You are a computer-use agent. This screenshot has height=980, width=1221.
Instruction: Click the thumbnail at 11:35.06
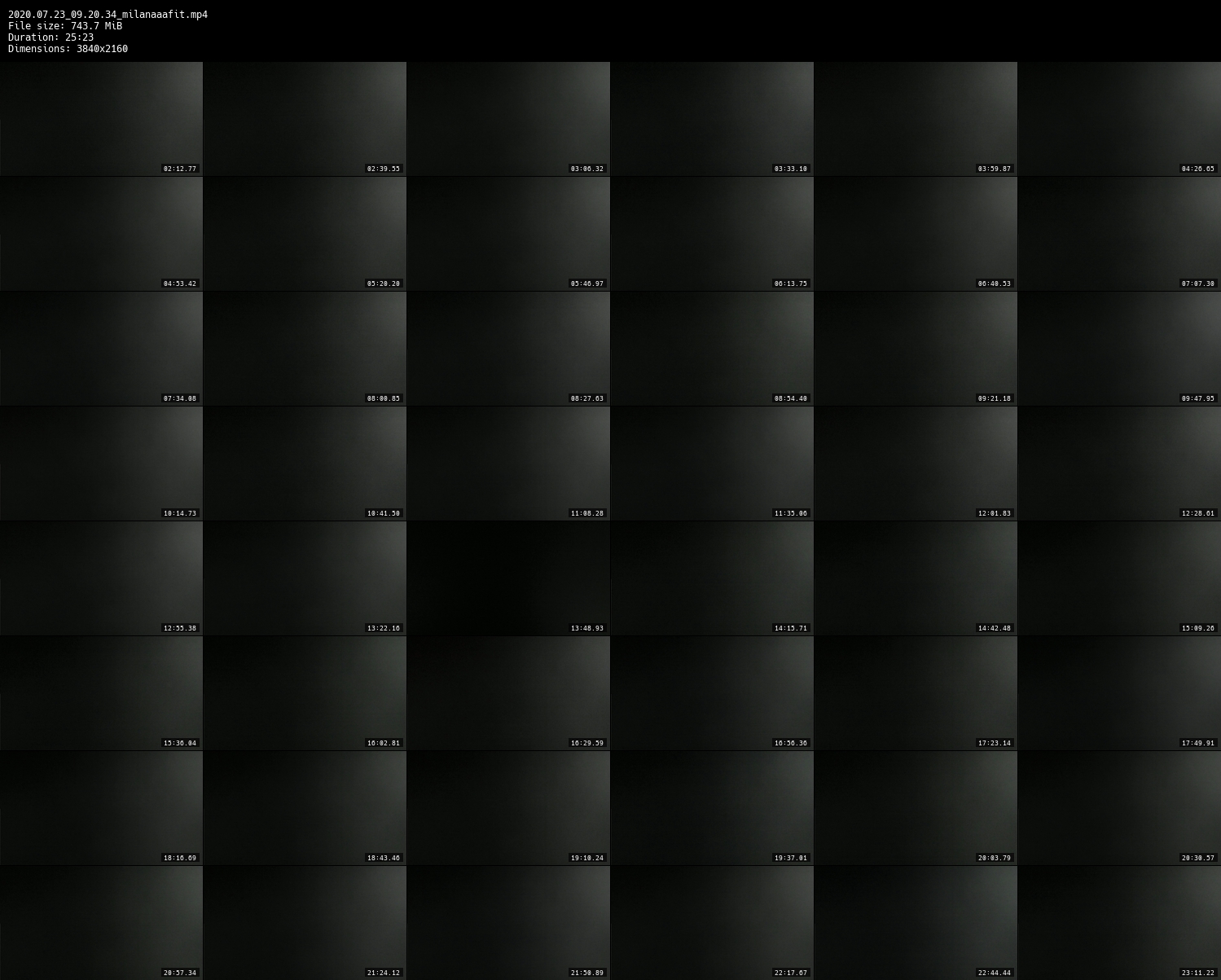tap(712, 464)
